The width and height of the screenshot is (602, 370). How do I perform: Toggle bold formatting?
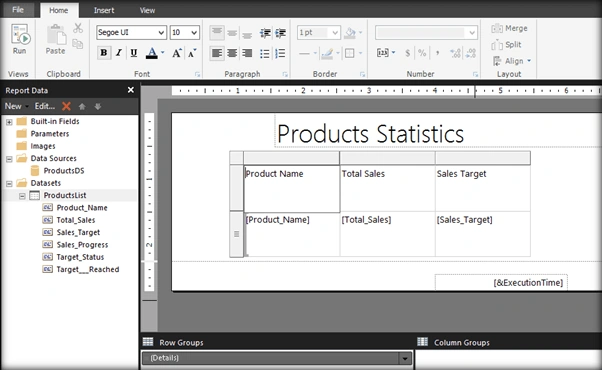point(104,53)
